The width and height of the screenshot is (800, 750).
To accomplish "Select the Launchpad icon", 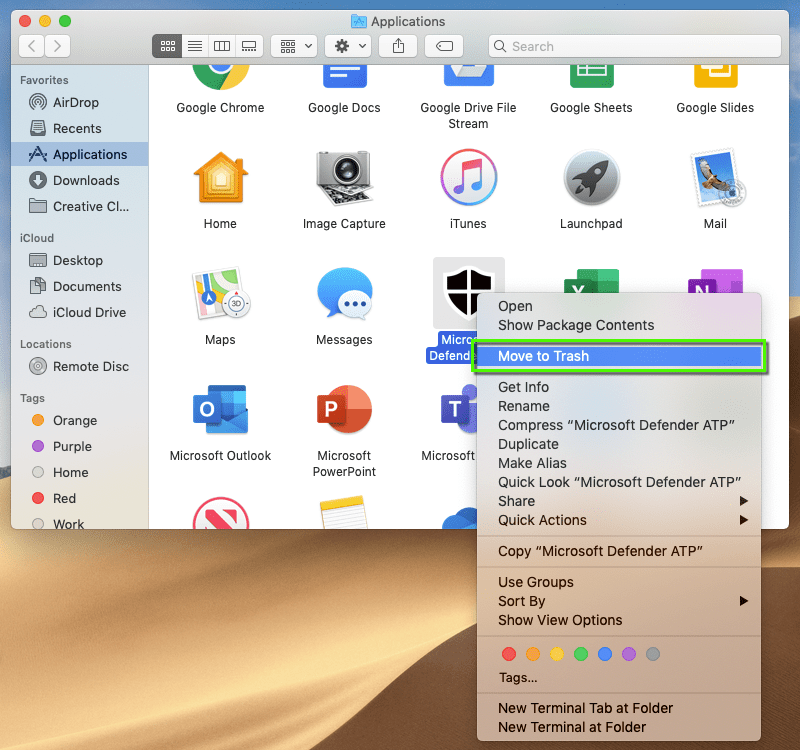I will pos(591,177).
